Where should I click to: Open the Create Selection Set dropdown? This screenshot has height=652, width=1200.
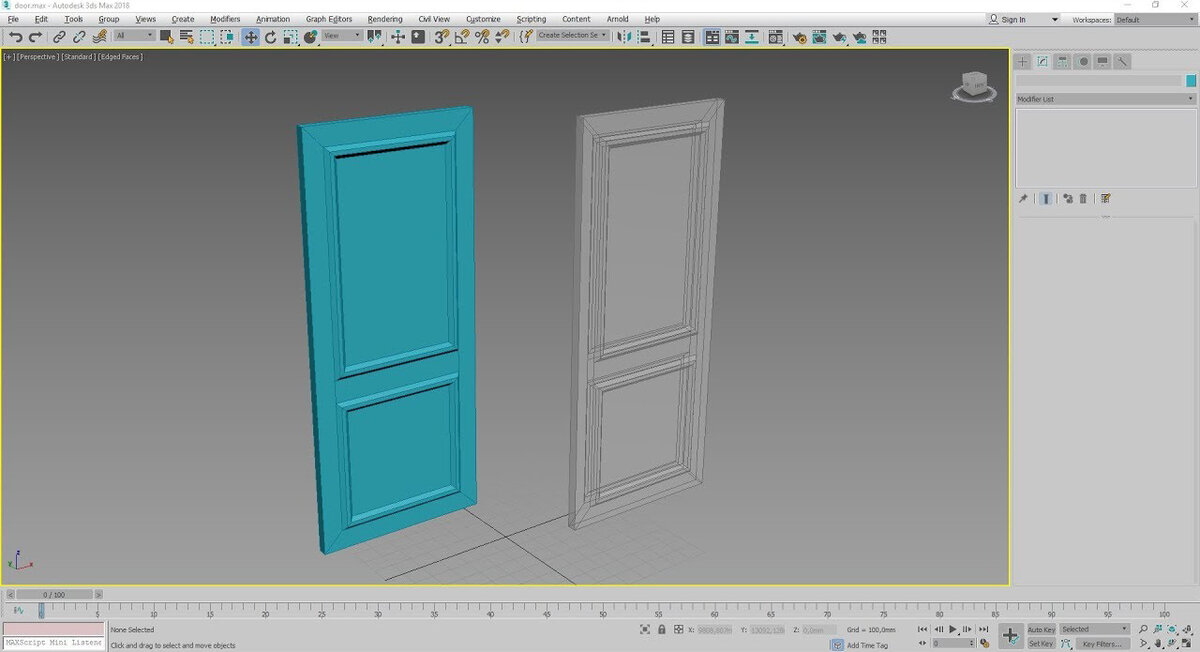pyautogui.click(x=573, y=36)
